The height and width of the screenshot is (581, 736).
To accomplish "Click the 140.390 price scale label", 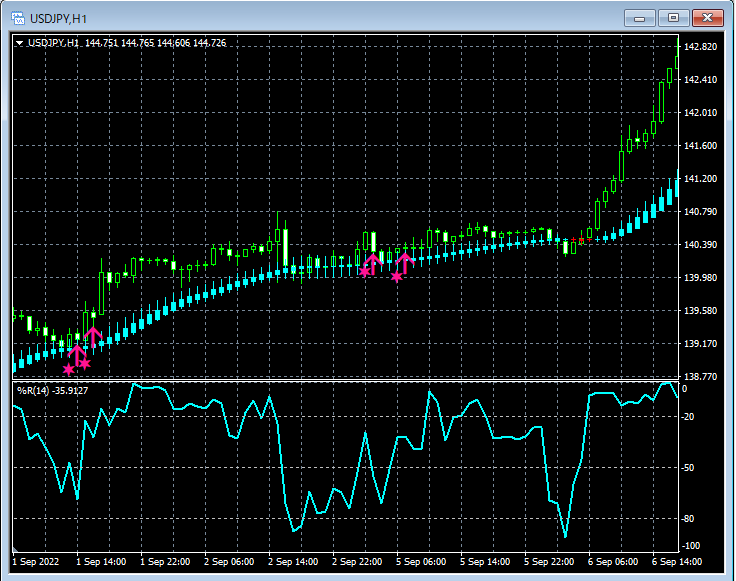I will pos(700,245).
